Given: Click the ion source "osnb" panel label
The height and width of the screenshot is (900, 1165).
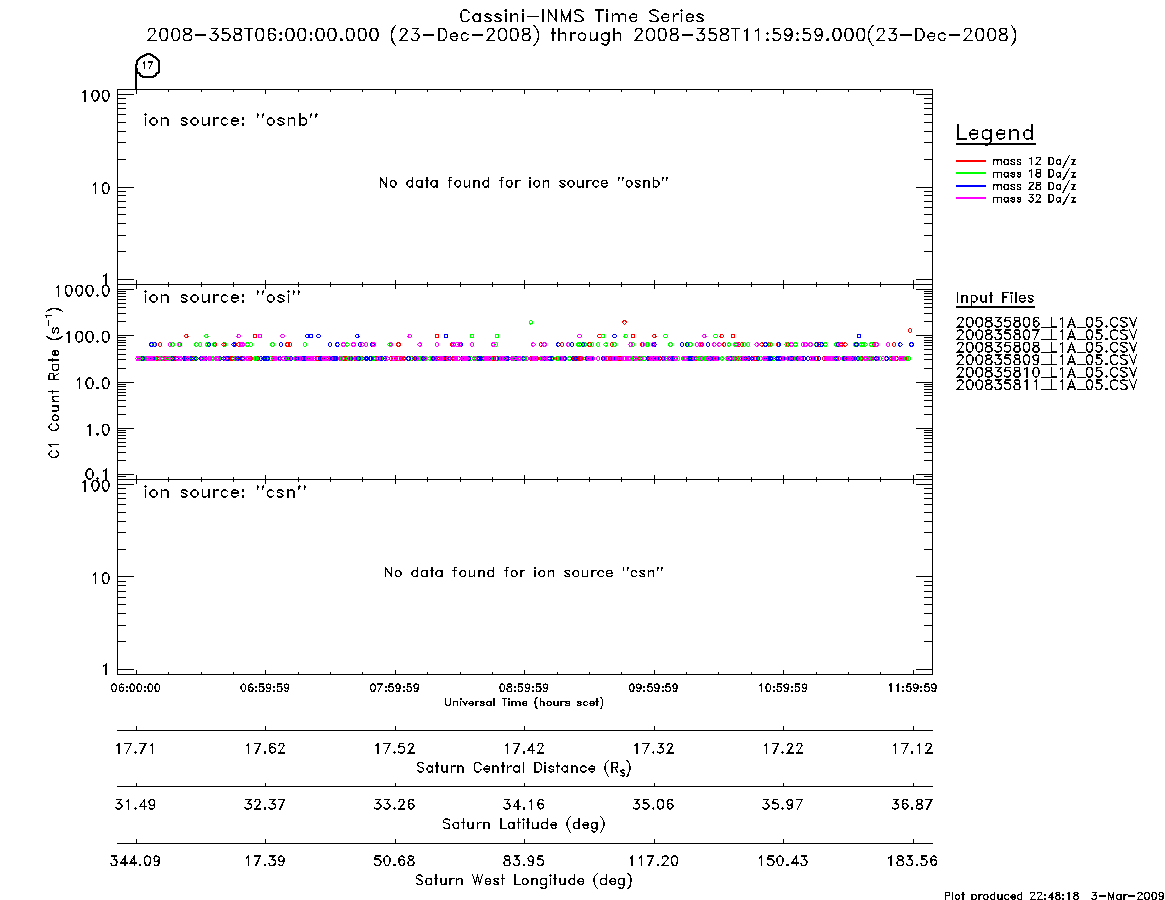Looking at the screenshot, I should coord(231,120).
